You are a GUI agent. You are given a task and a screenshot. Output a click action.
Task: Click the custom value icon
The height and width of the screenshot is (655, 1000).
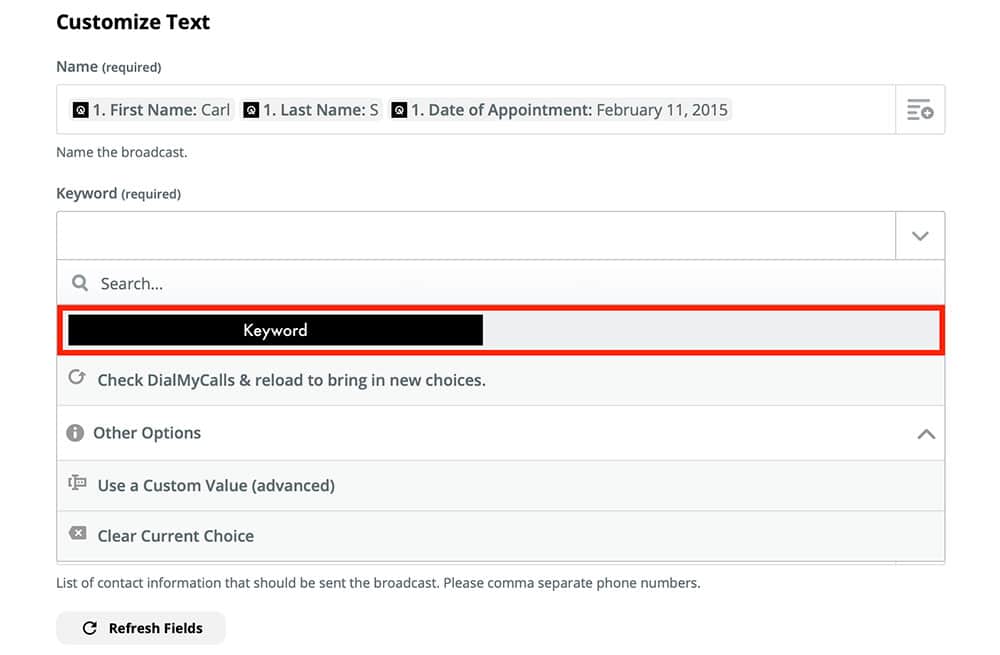77,484
